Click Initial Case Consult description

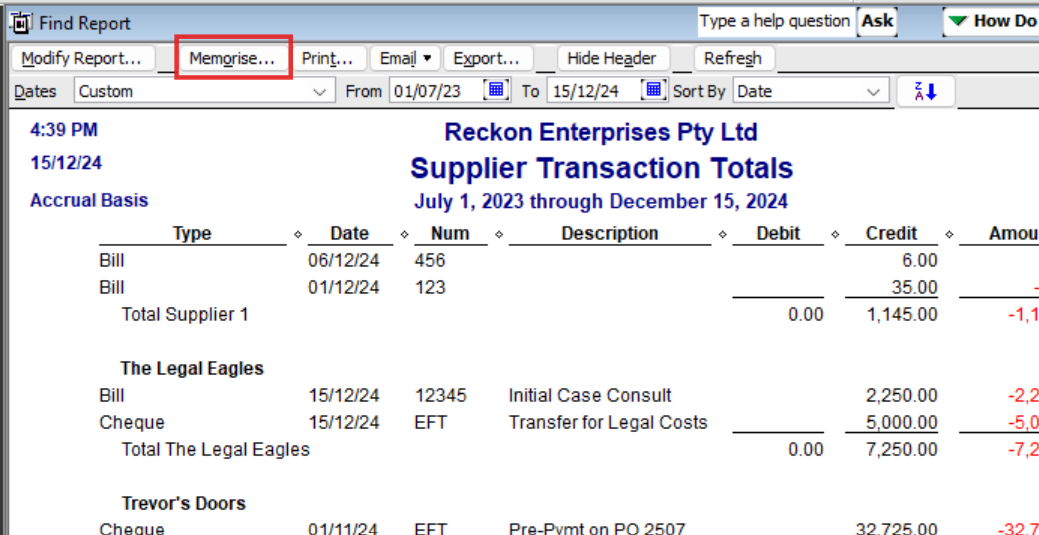[x=590, y=396]
